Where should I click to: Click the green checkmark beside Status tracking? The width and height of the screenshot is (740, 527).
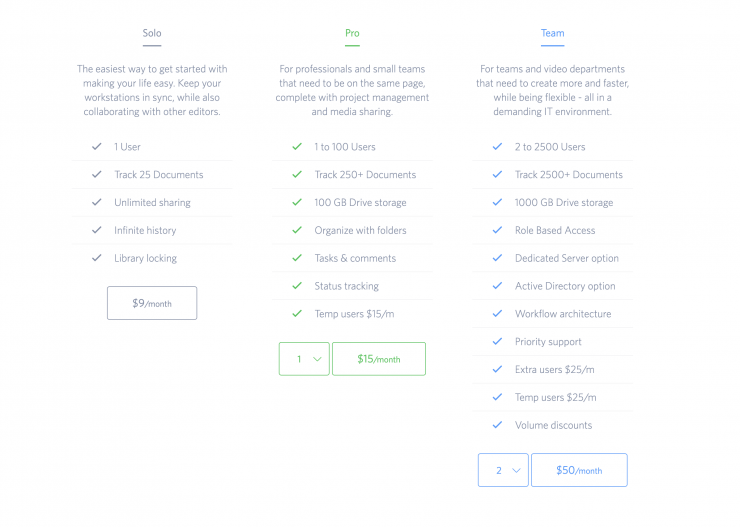(x=297, y=286)
